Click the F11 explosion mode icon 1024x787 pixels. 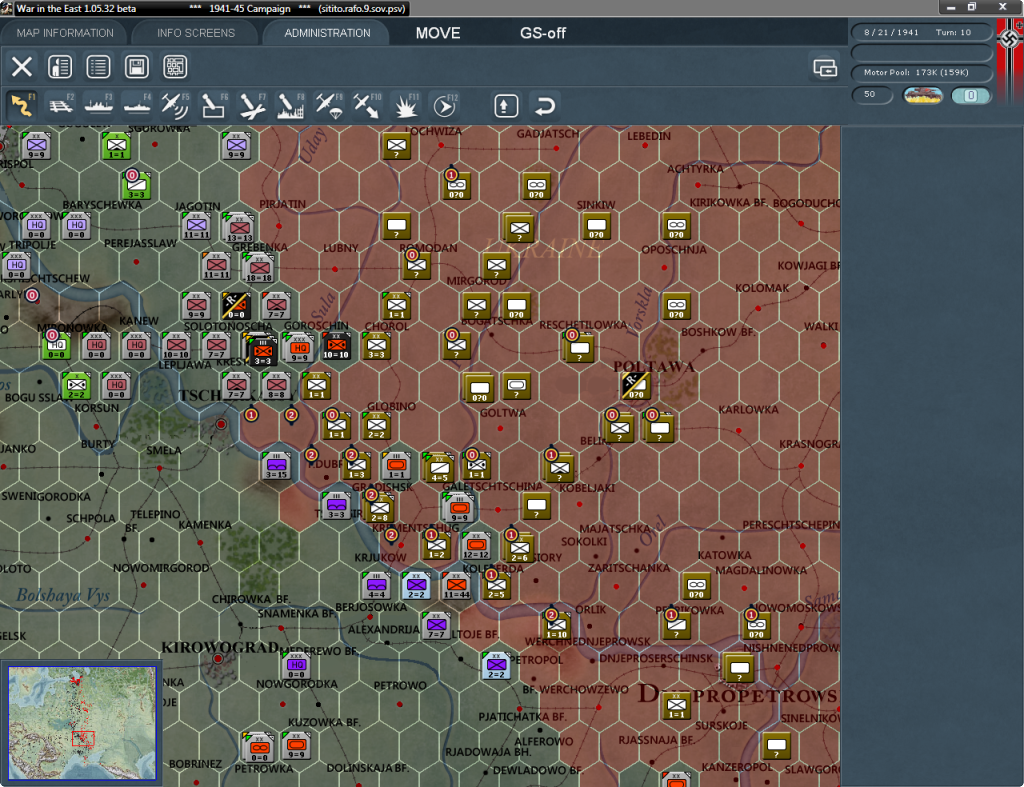point(406,105)
